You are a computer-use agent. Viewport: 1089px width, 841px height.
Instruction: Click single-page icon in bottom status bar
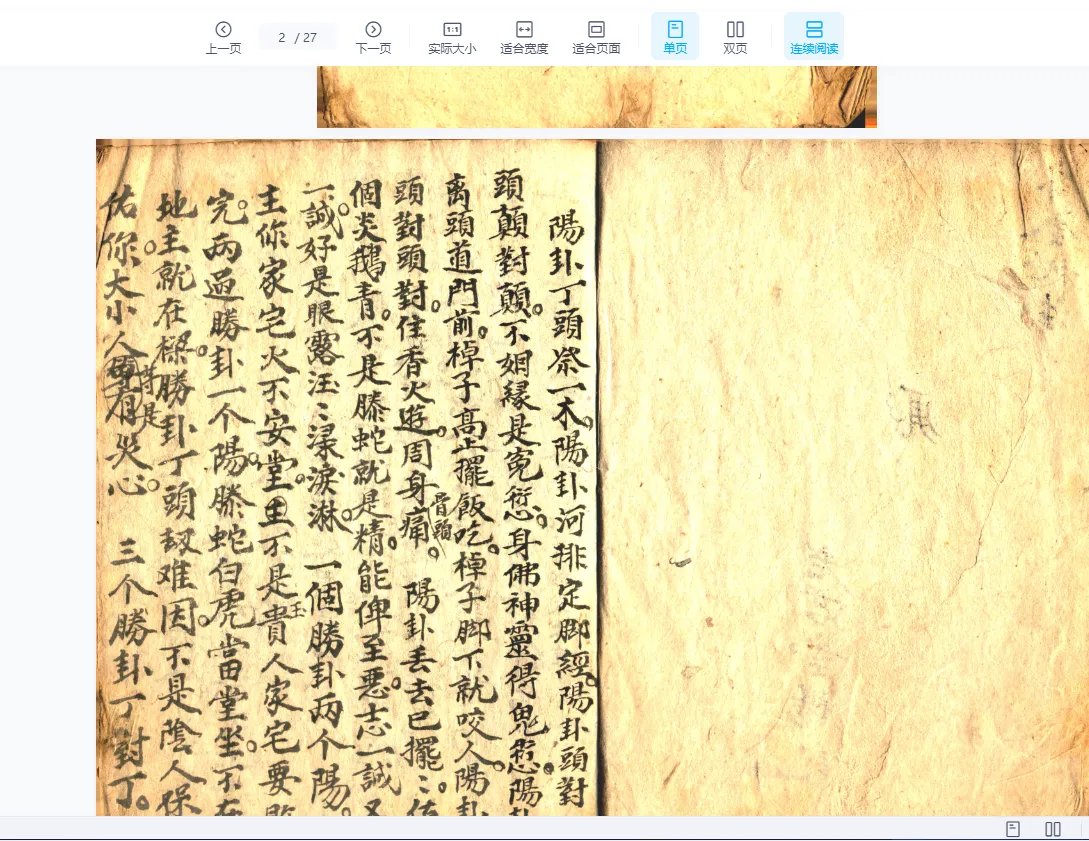[1013, 828]
